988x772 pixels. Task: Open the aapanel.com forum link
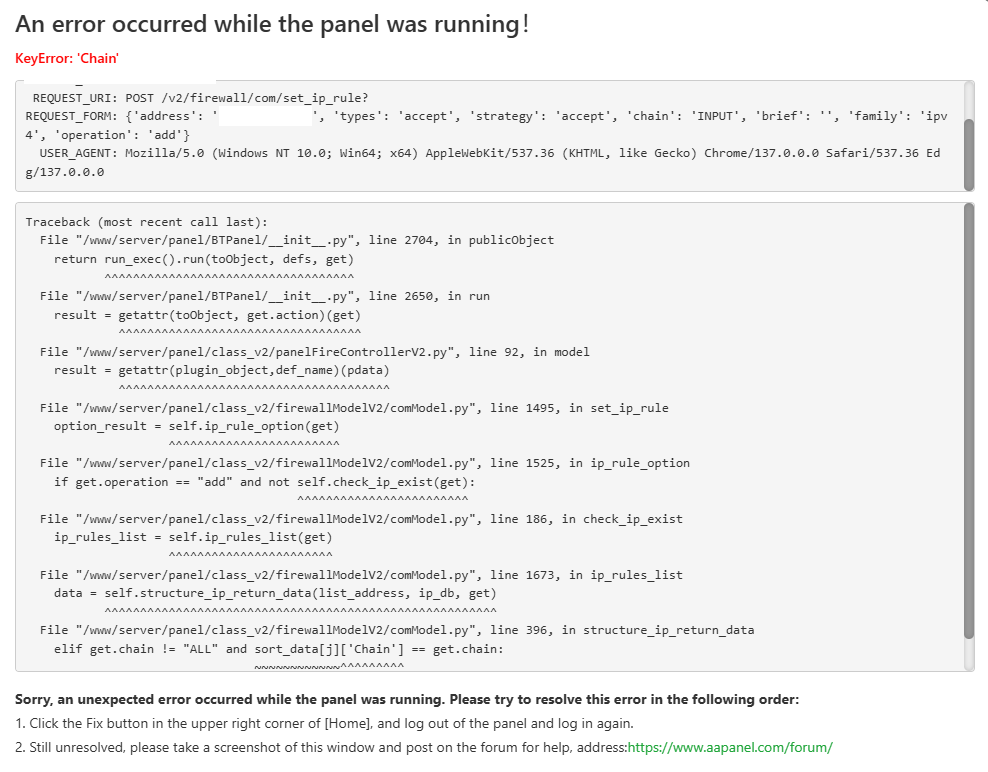point(730,747)
